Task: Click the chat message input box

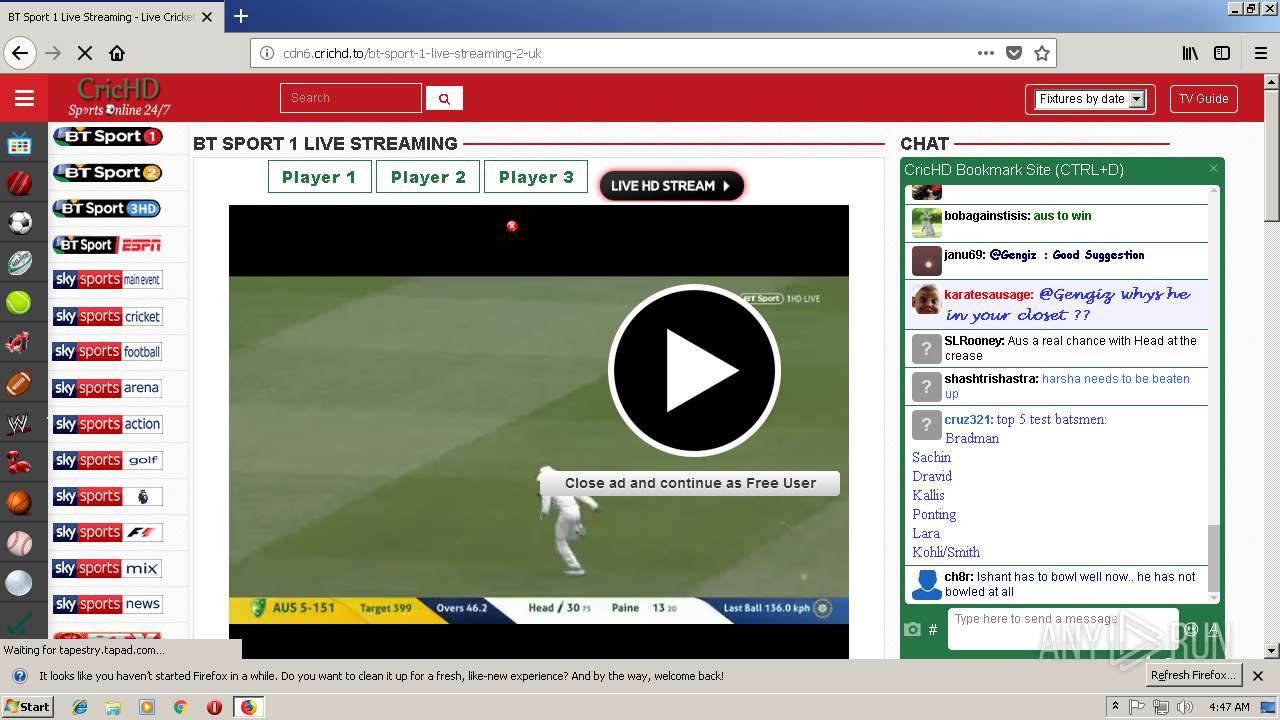Action: coord(1062,629)
